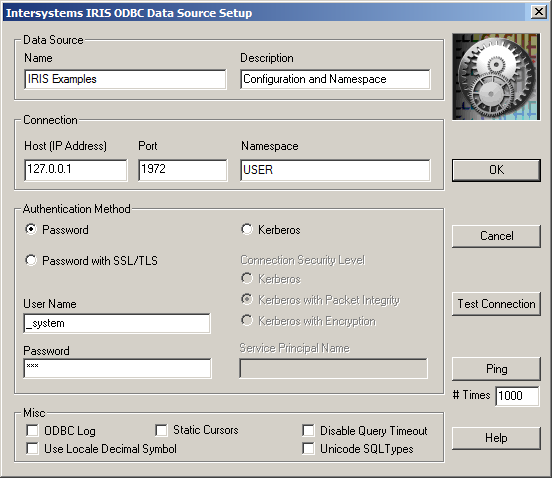Open Help for this dialog

pos(496,438)
